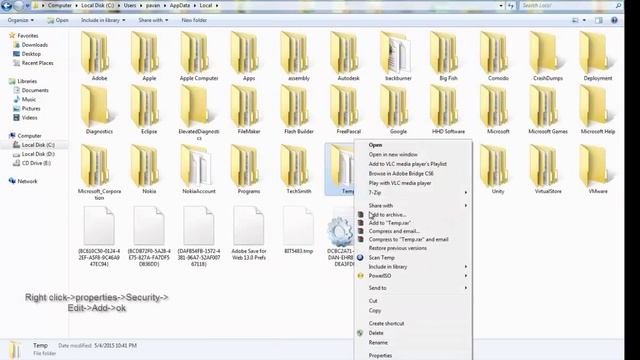
Task: Expand the PowerISO submenu
Action: point(413,276)
